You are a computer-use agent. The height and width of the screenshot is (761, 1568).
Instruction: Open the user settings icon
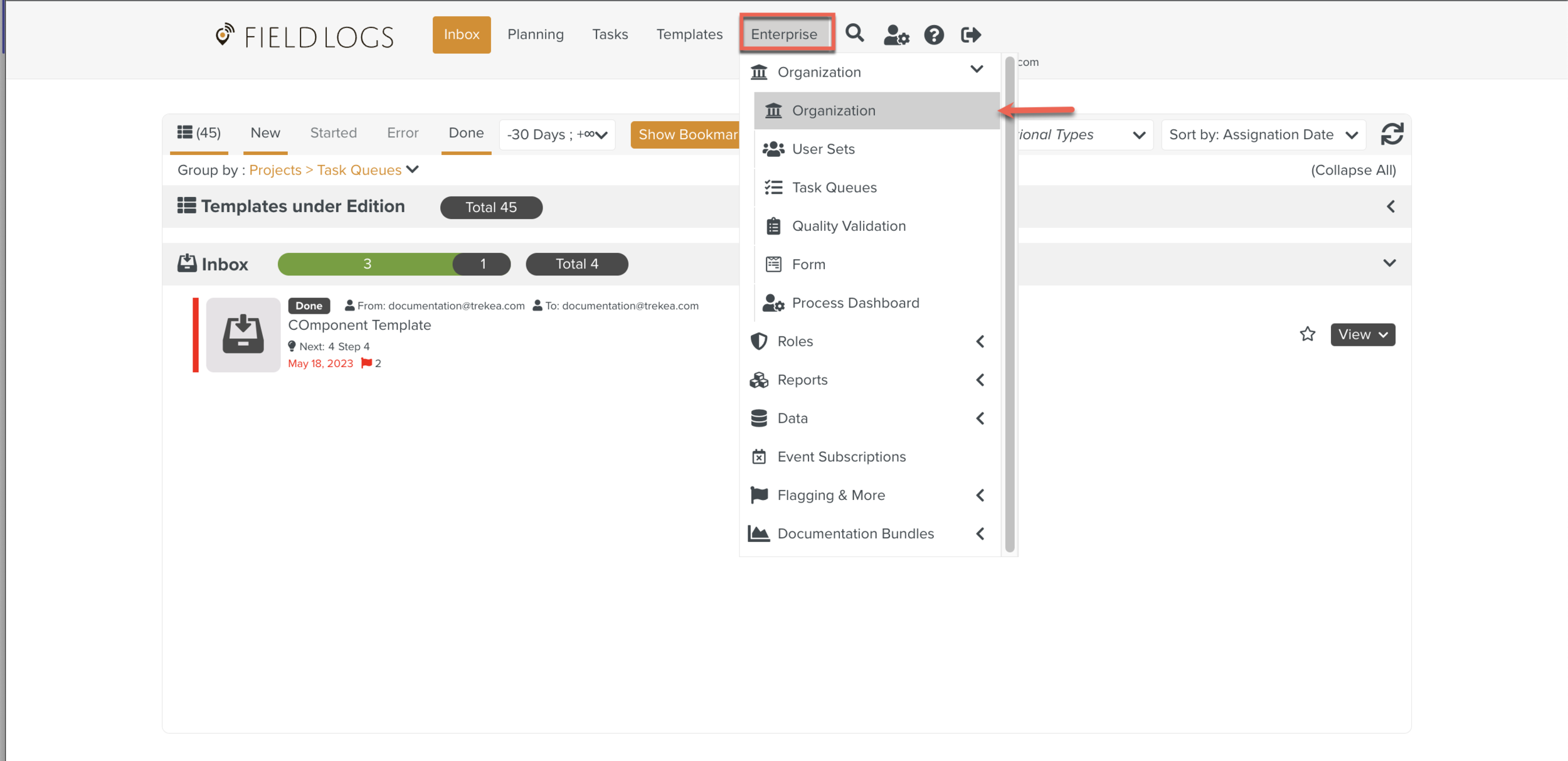pyautogui.click(x=896, y=35)
